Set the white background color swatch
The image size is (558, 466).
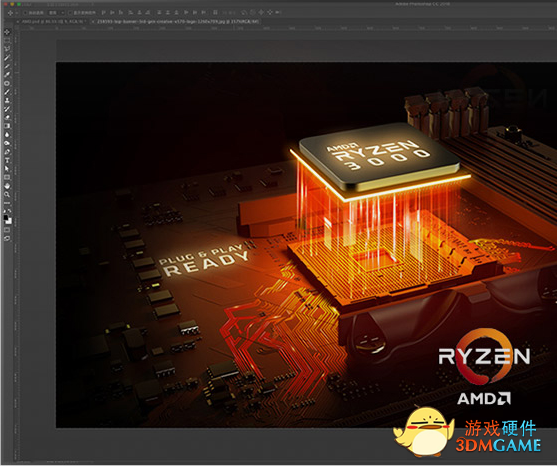tap(10, 222)
